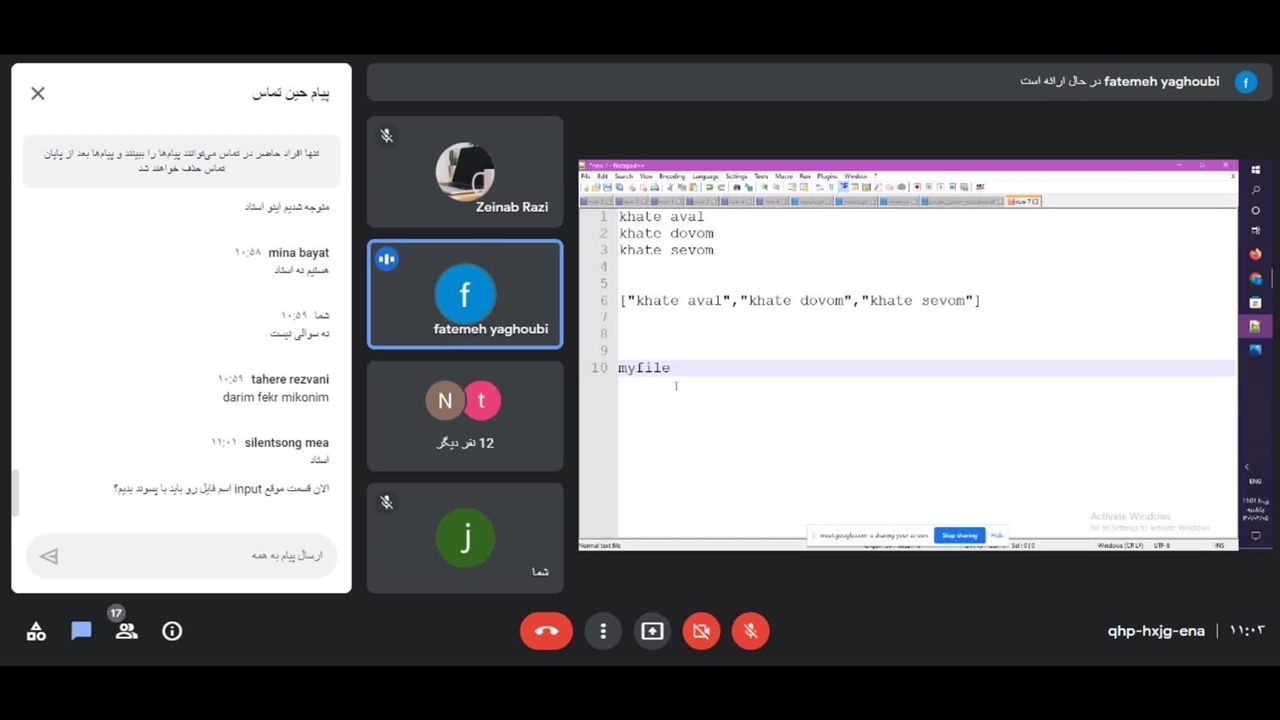The width and height of the screenshot is (1280, 720).
Task: Click the present screen icon
Action: (652, 631)
